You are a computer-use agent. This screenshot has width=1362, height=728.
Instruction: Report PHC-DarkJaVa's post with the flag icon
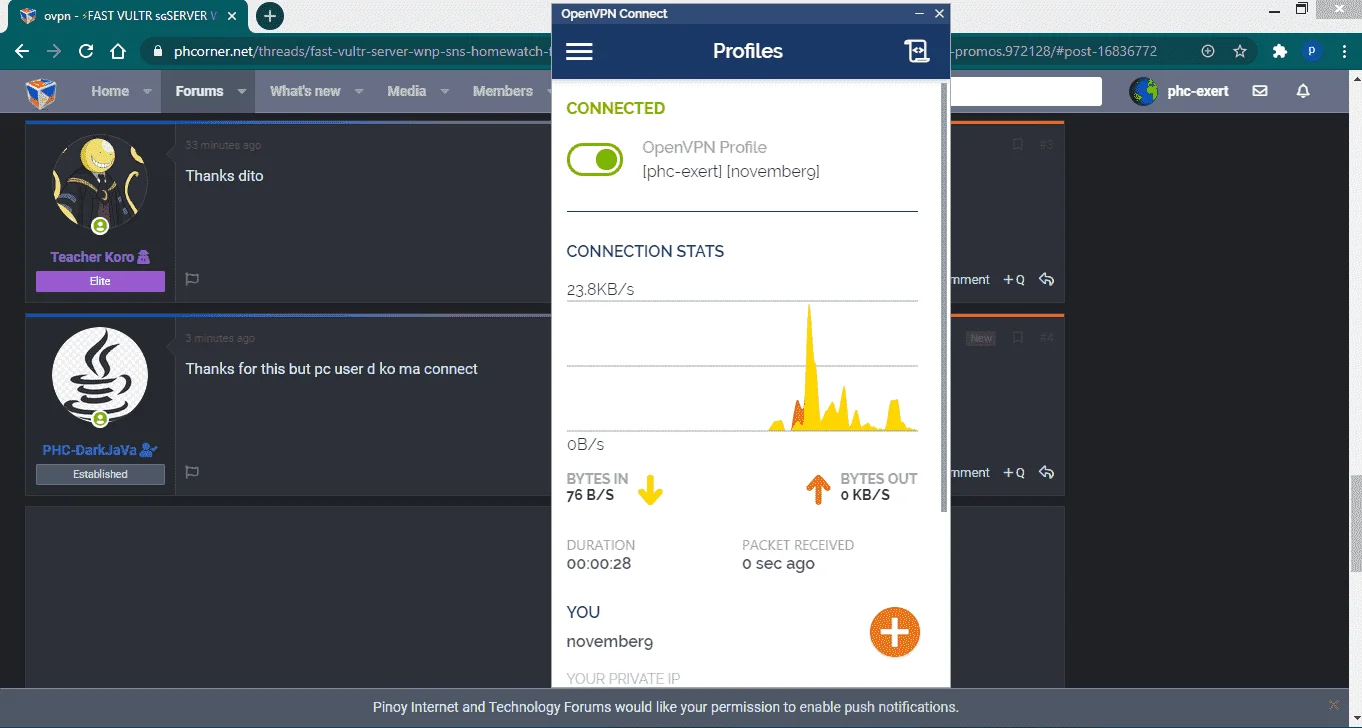[x=193, y=472]
